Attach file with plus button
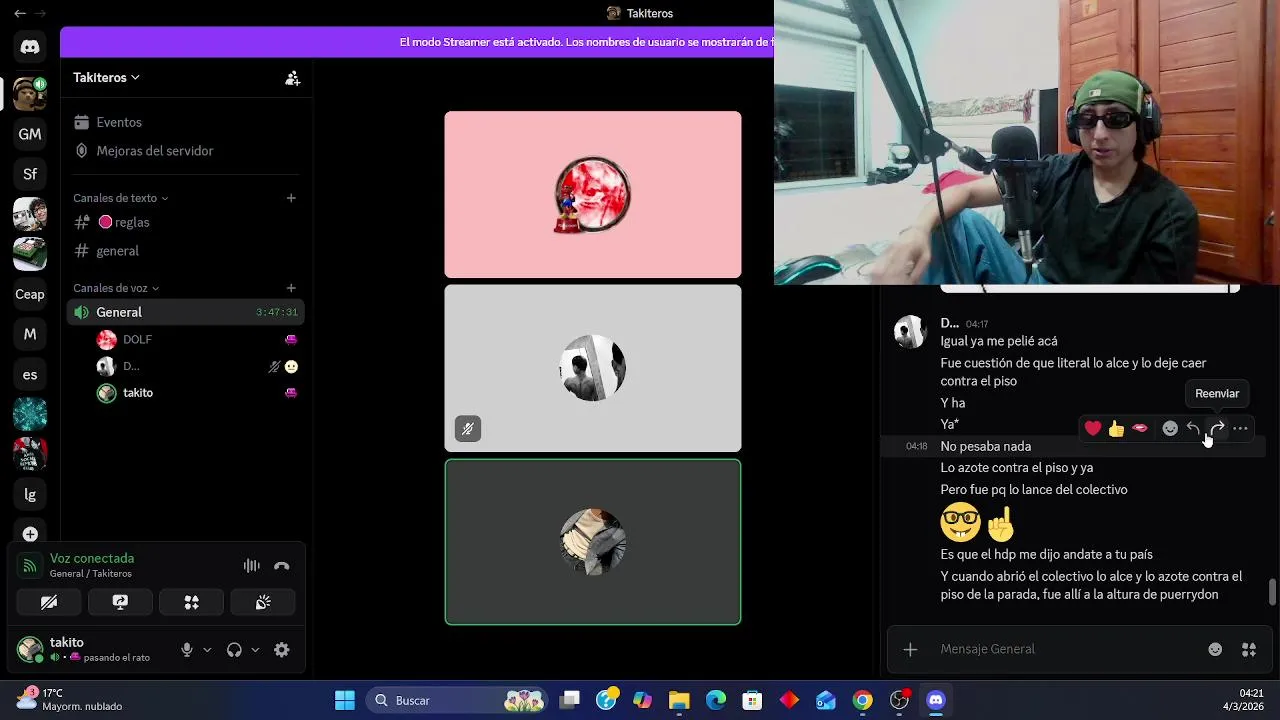Screen dimensions: 1280x720 coord(910,649)
